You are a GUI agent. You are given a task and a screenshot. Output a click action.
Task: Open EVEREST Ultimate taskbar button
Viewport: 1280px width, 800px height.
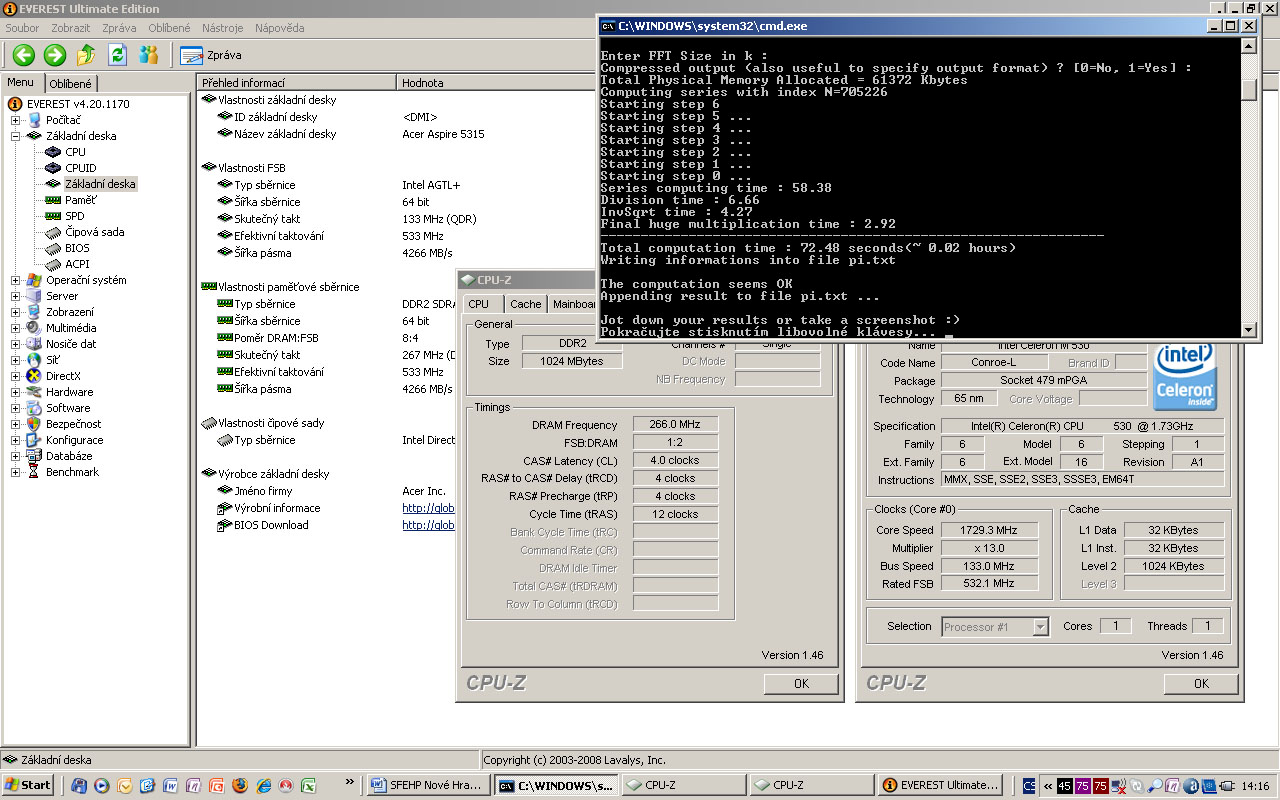click(x=941, y=785)
